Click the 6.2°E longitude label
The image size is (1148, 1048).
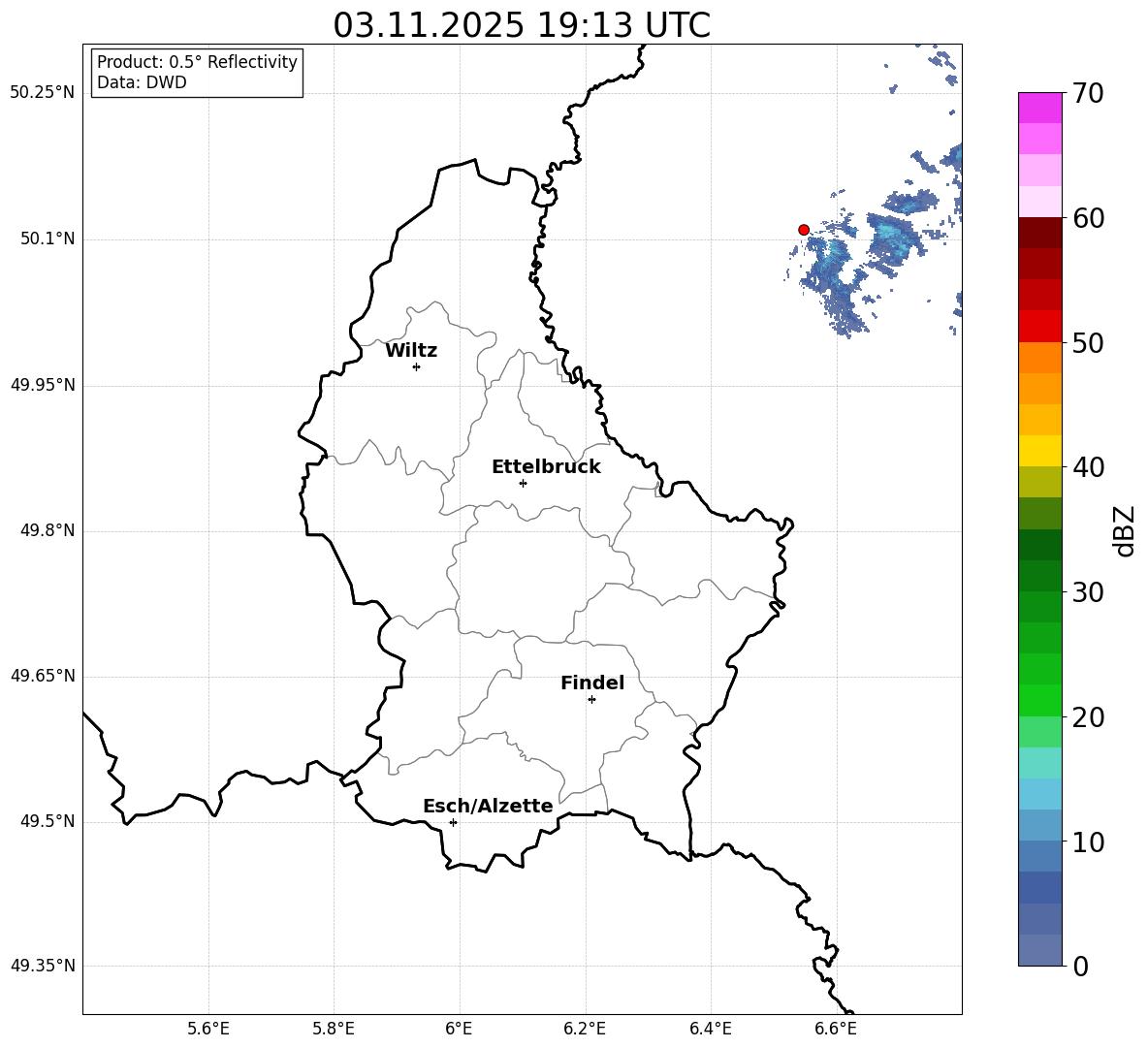[585, 1029]
